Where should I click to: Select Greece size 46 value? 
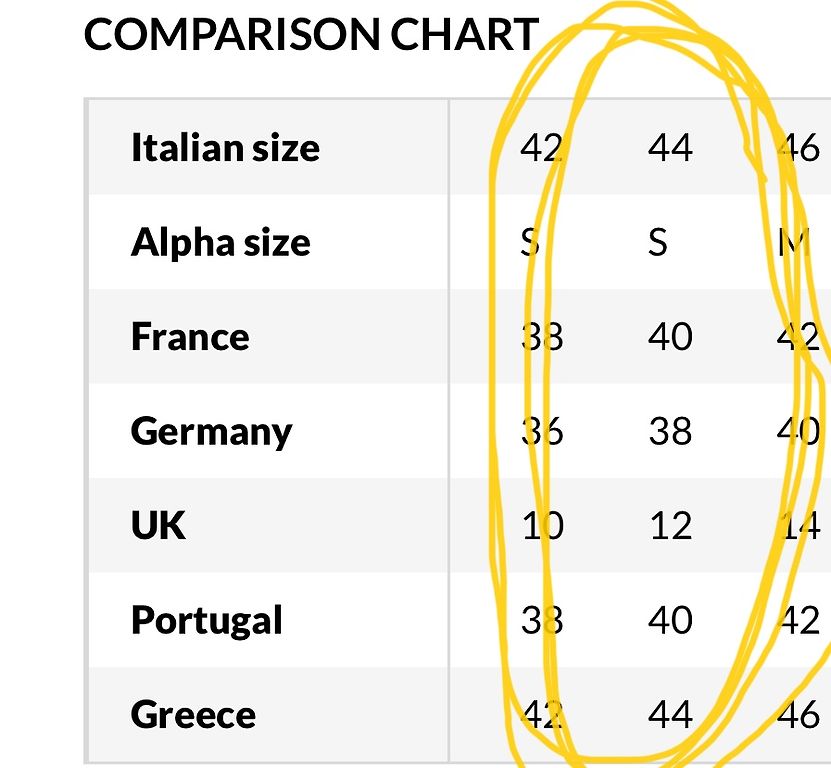[798, 714]
